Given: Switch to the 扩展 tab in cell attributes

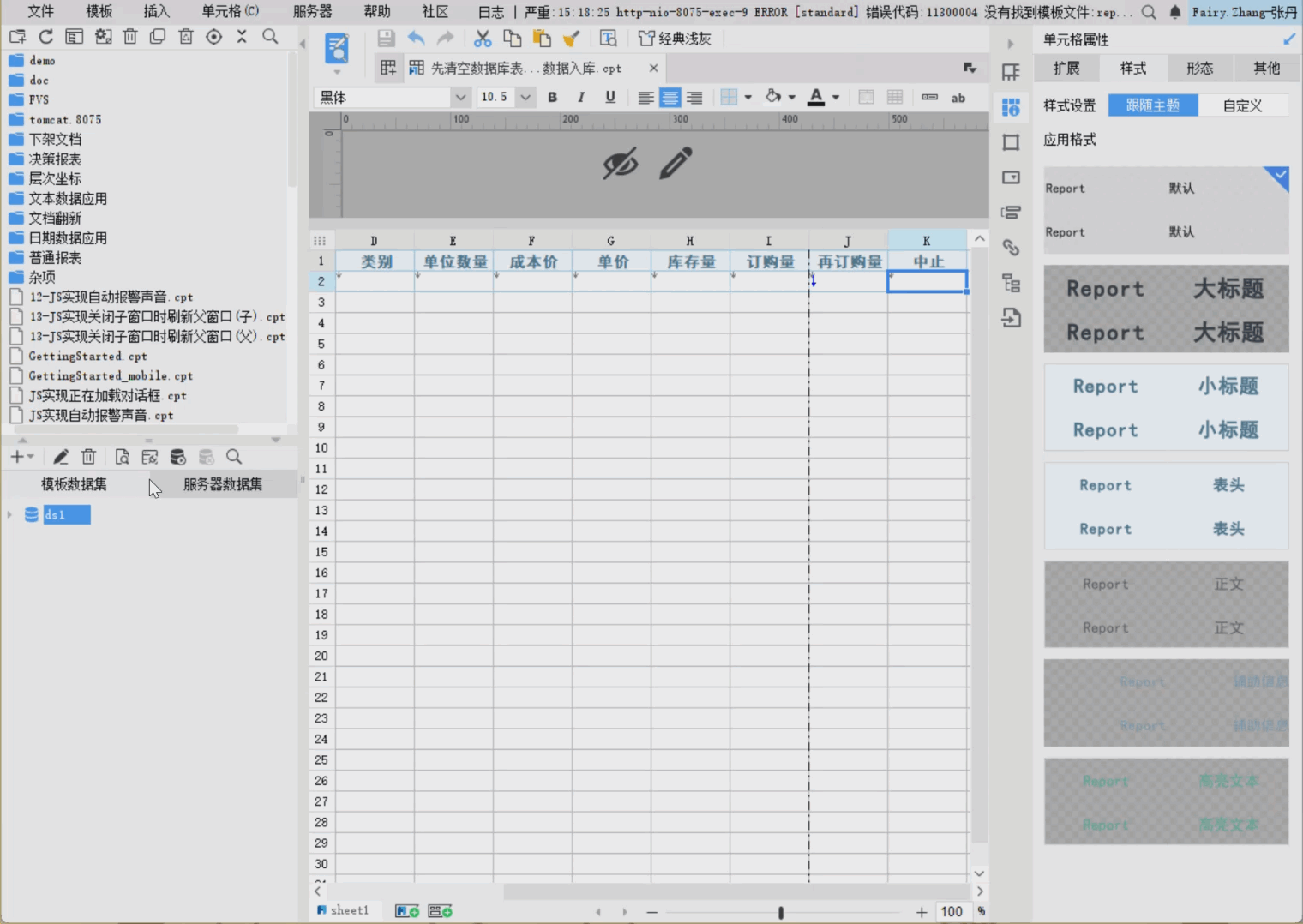Looking at the screenshot, I should coord(1066,69).
